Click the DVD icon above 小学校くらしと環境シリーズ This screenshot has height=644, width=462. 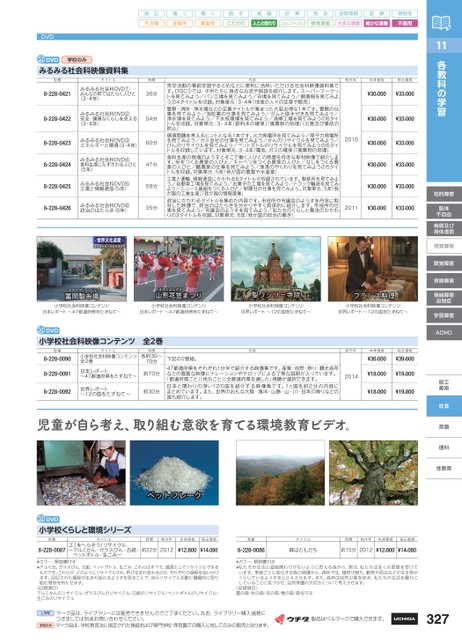click(x=48, y=519)
